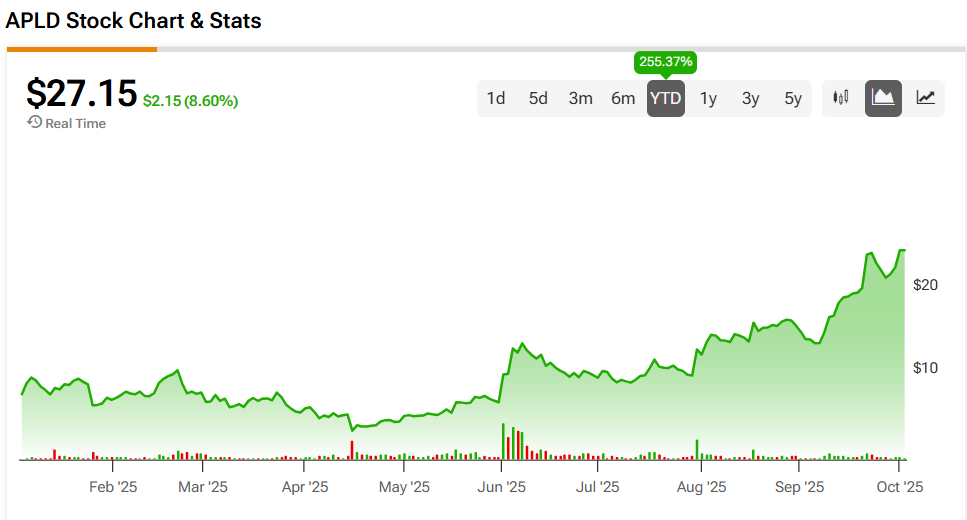
Task: Click the 255.37% YTD badge
Action: coord(666,62)
